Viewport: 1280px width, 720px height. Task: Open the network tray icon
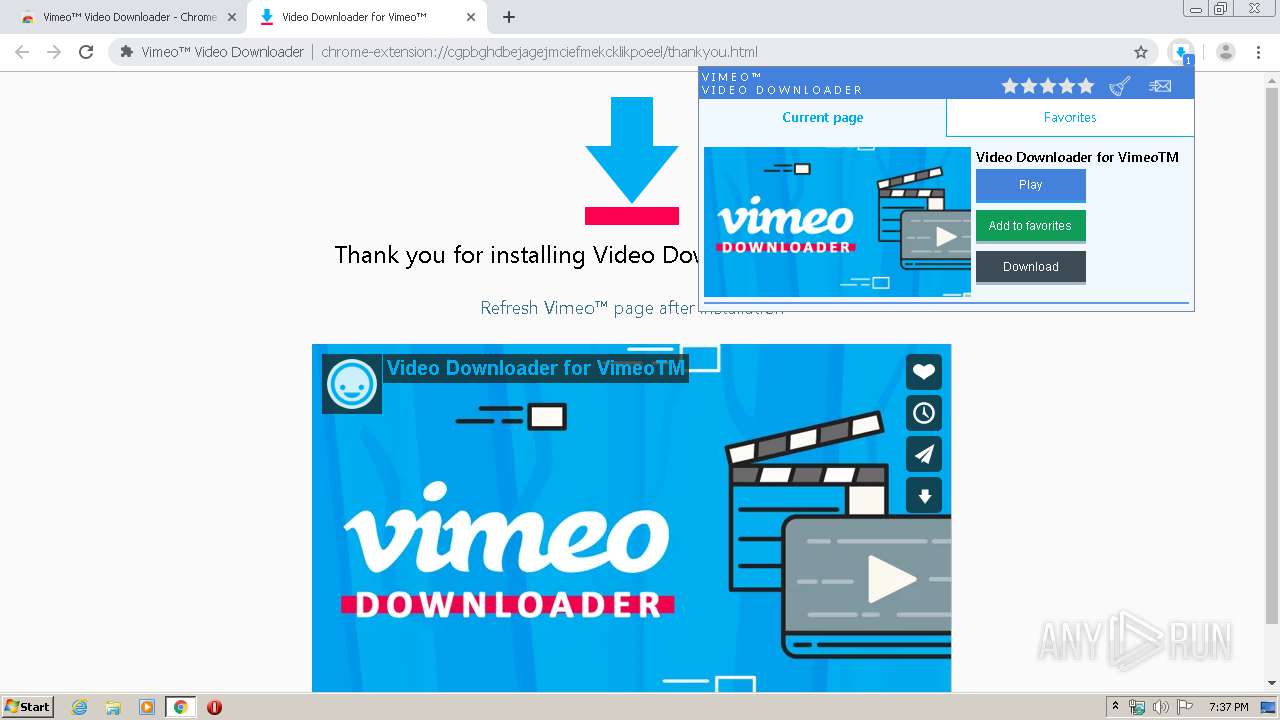pyautogui.click(x=1137, y=707)
